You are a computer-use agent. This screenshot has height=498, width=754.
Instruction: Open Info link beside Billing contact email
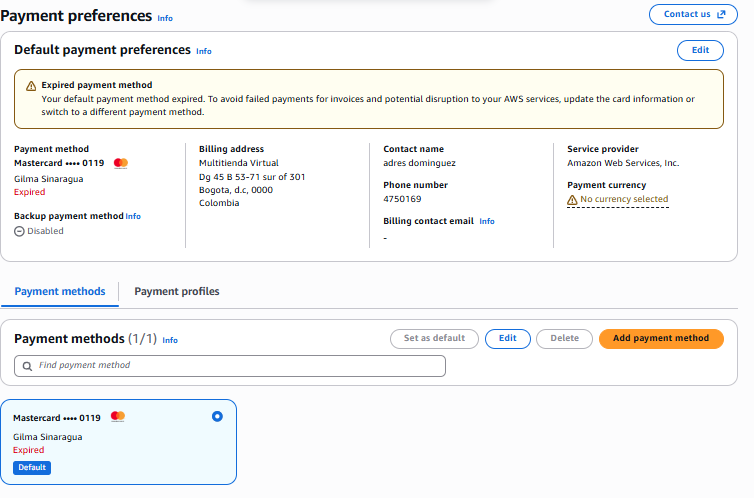[x=487, y=221]
